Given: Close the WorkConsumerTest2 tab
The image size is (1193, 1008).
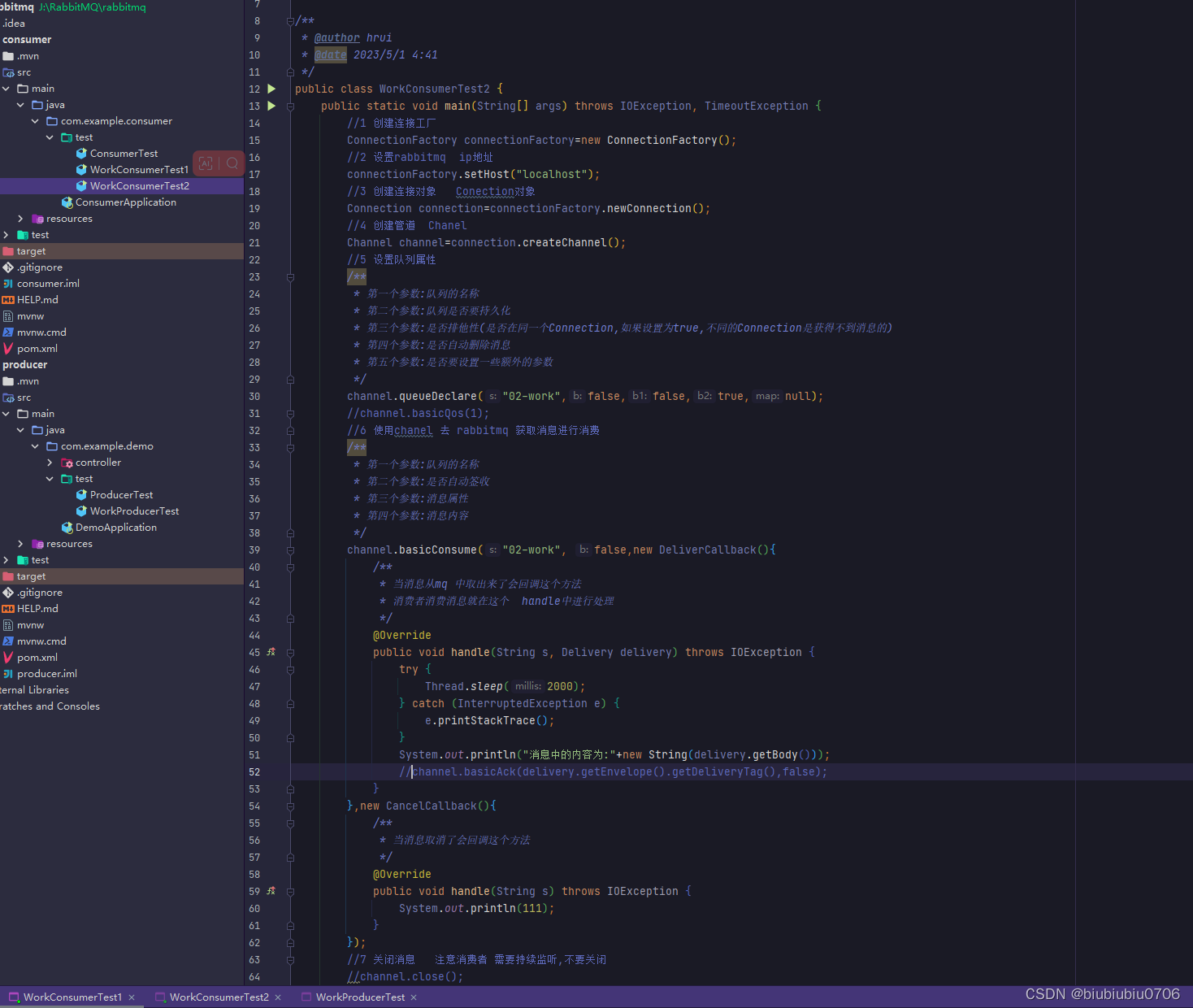Looking at the screenshot, I should [277, 997].
